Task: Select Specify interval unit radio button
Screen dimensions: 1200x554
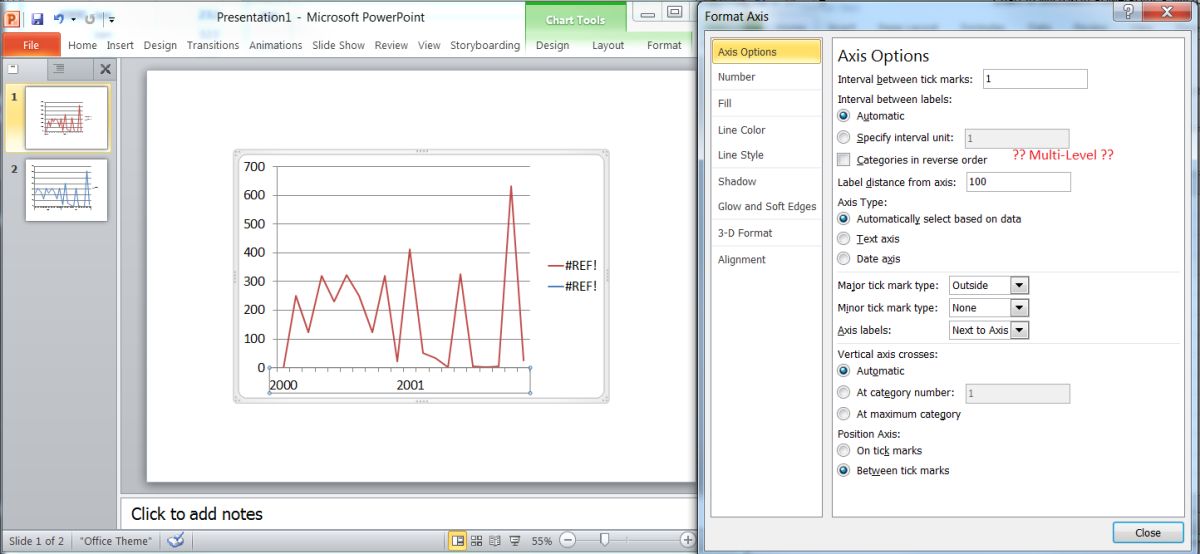Action: (x=844, y=138)
